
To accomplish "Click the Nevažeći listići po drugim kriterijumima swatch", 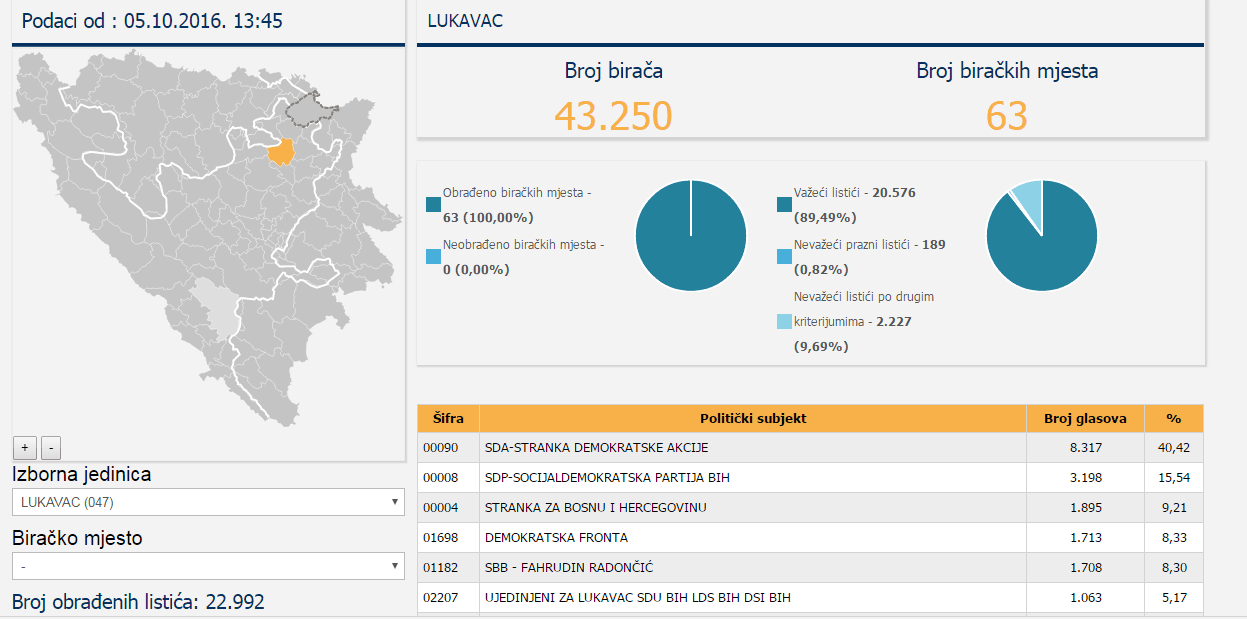I will tap(784, 322).
